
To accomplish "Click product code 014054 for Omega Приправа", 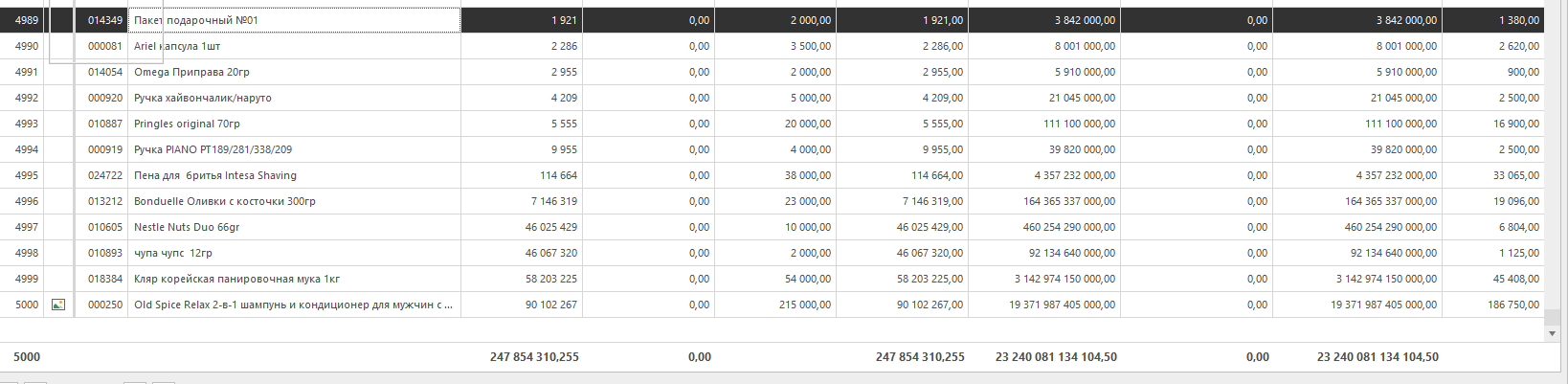I will pyautogui.click(x=105, y=72).
